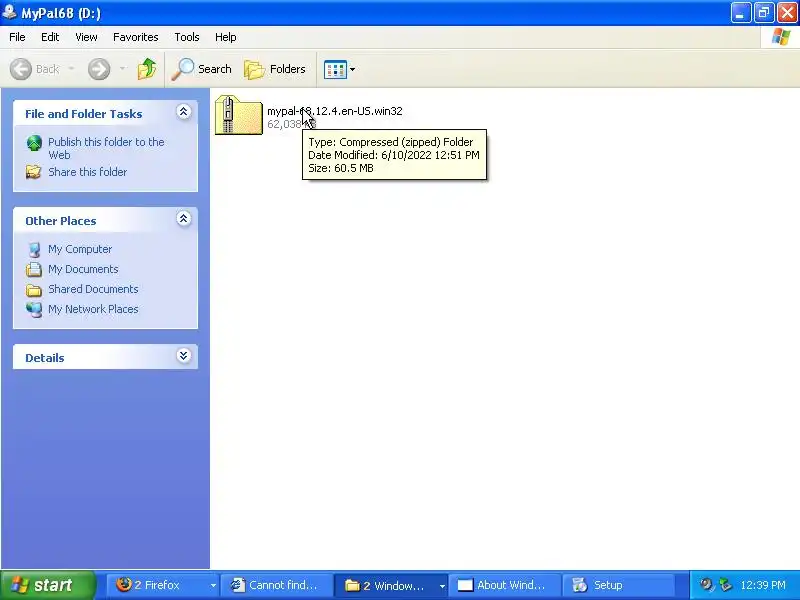Open My Computer from Other Places
Viewport: 800px width, 600px height.
80,249
